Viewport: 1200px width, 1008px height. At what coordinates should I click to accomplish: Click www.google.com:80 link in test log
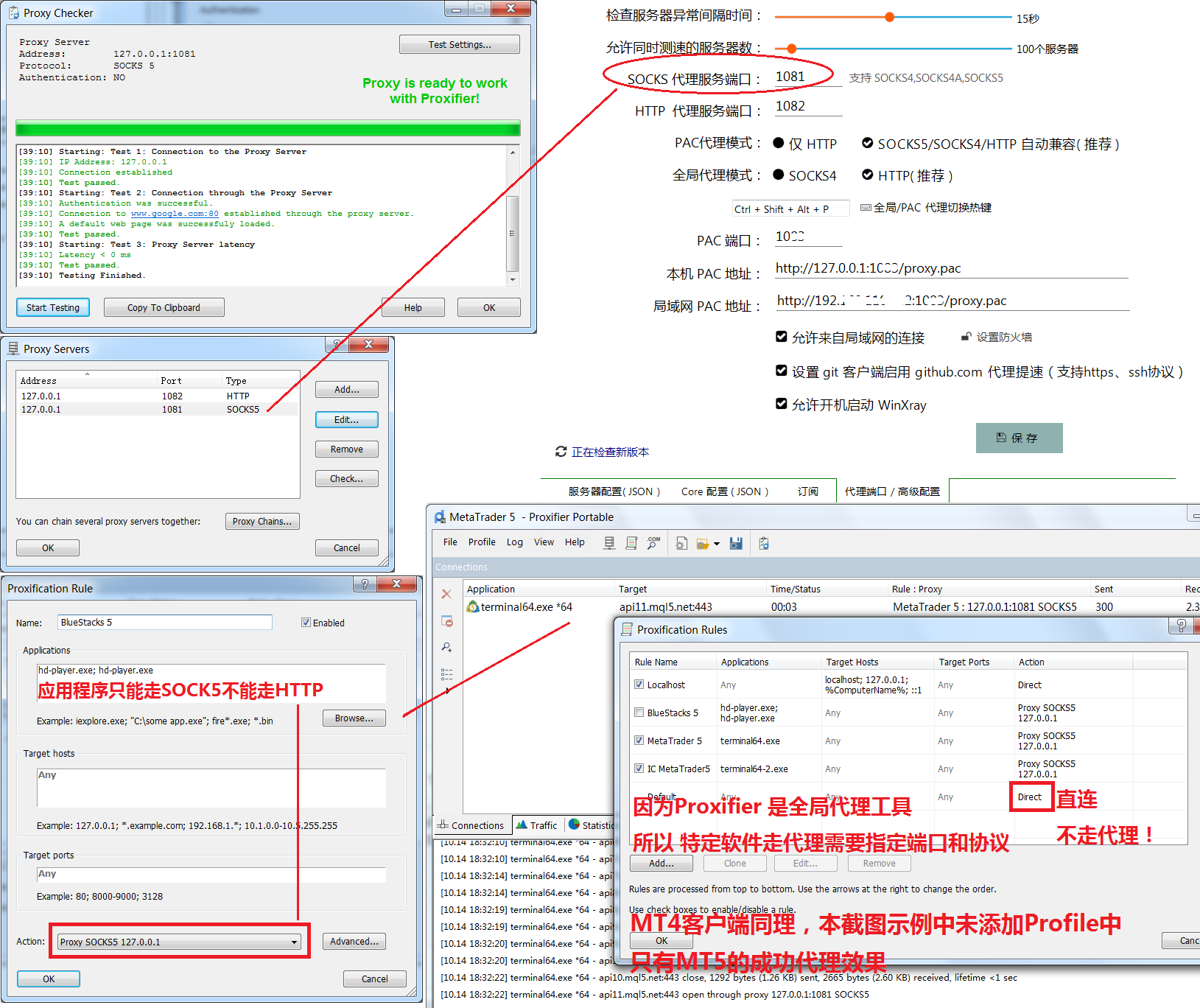[x=175, y=214]
